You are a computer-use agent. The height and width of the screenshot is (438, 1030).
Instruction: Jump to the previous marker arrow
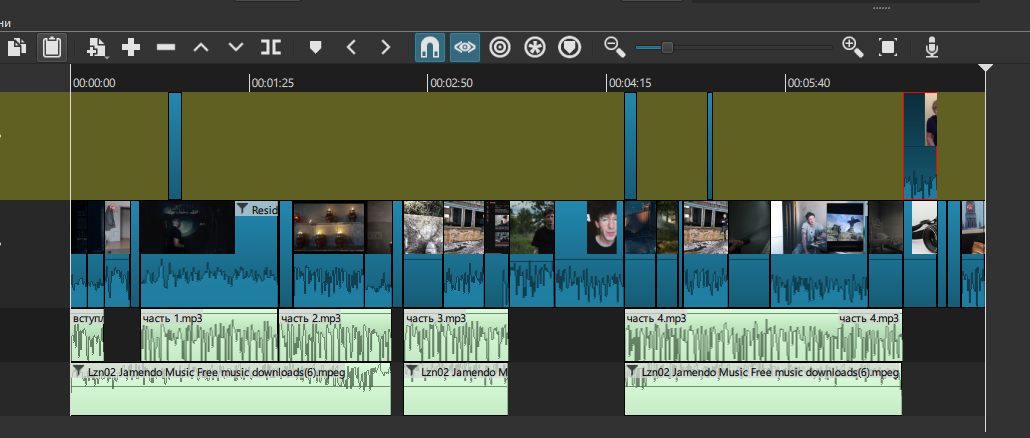[351, 47]
